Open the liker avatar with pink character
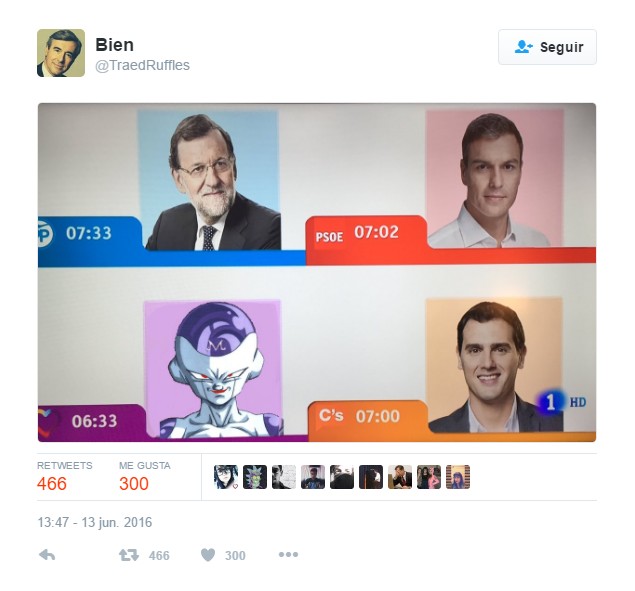This screenshot has width=635, height=591. point(429,477)
